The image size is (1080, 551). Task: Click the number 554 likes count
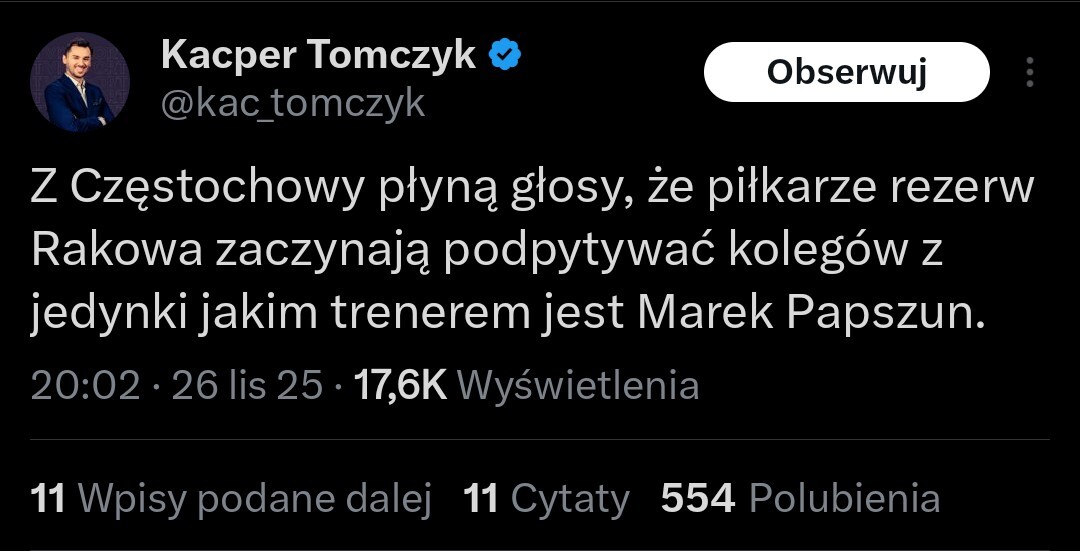pyautogui.click(x=698, y=497)
